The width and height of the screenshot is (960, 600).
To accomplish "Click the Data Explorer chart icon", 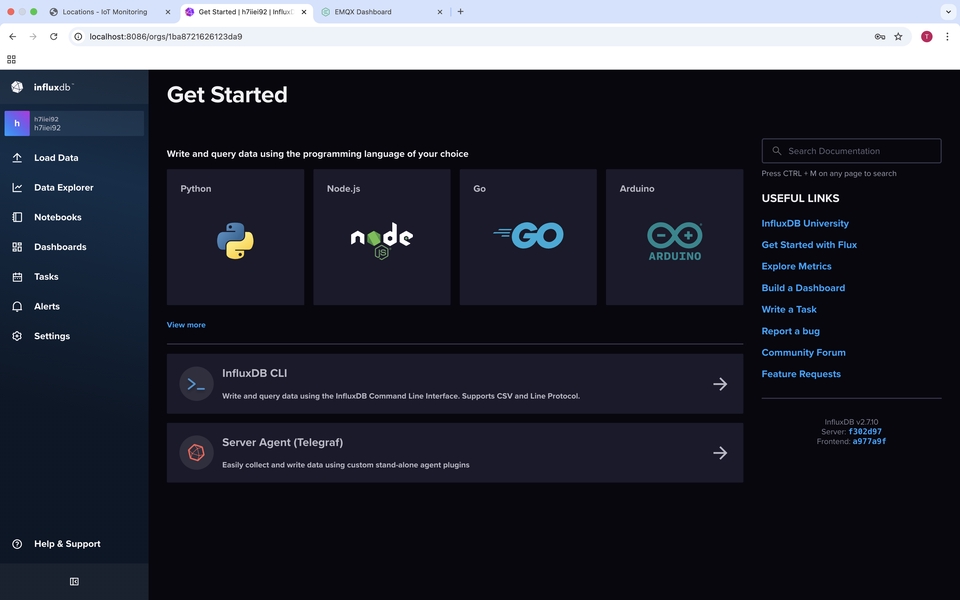I will pyautogui.click(x=17, y=187).
